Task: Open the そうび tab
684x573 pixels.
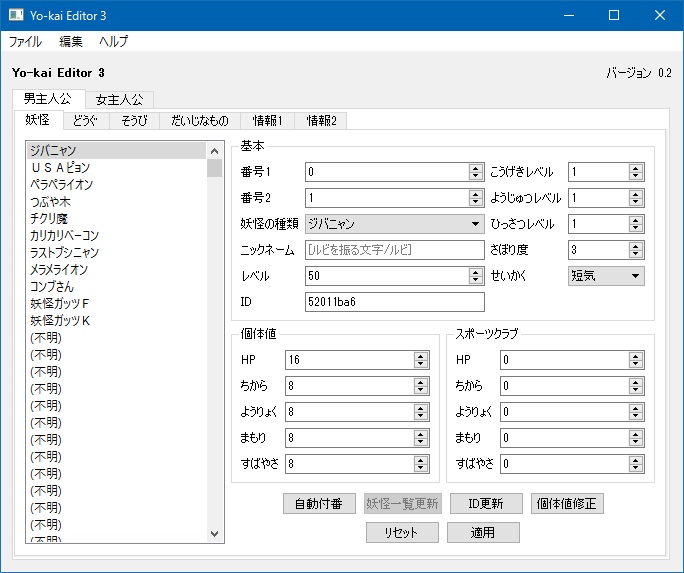Action: (x=134, y=121)
